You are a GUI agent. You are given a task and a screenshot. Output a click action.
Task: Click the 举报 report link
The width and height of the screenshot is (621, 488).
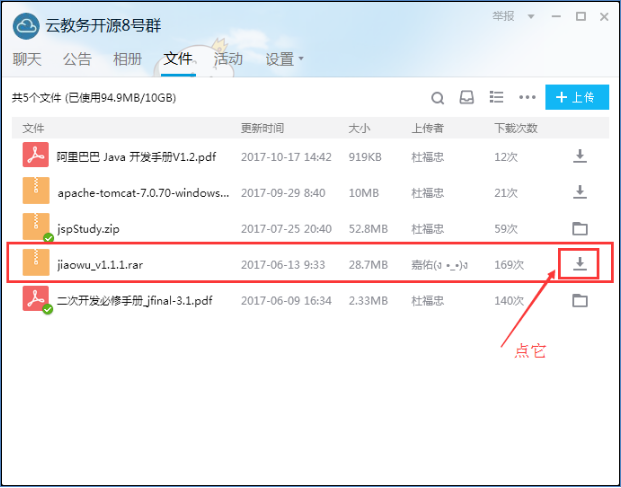pos(503,17)
